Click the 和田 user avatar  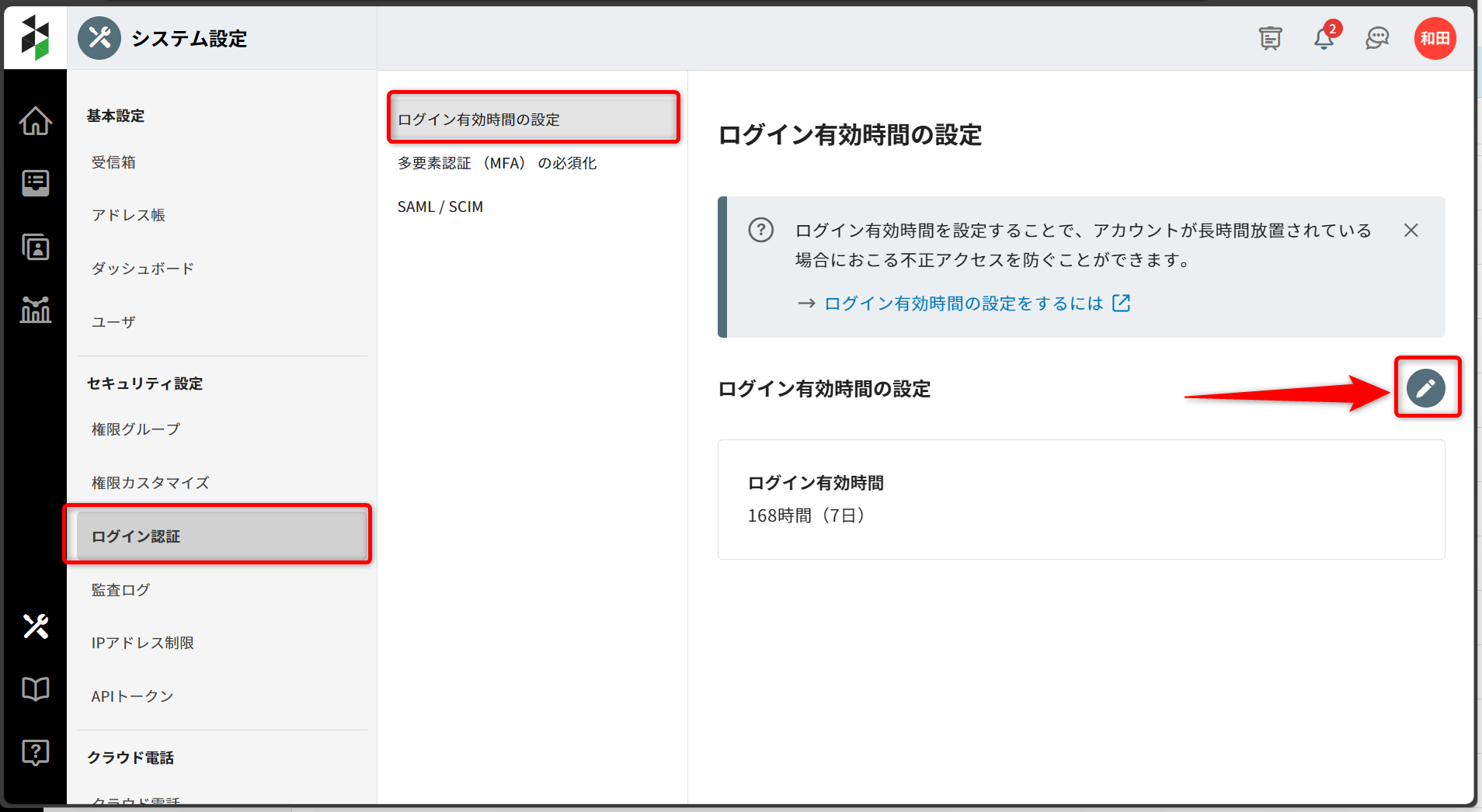pyautogui.click(x=1435, y=38)
